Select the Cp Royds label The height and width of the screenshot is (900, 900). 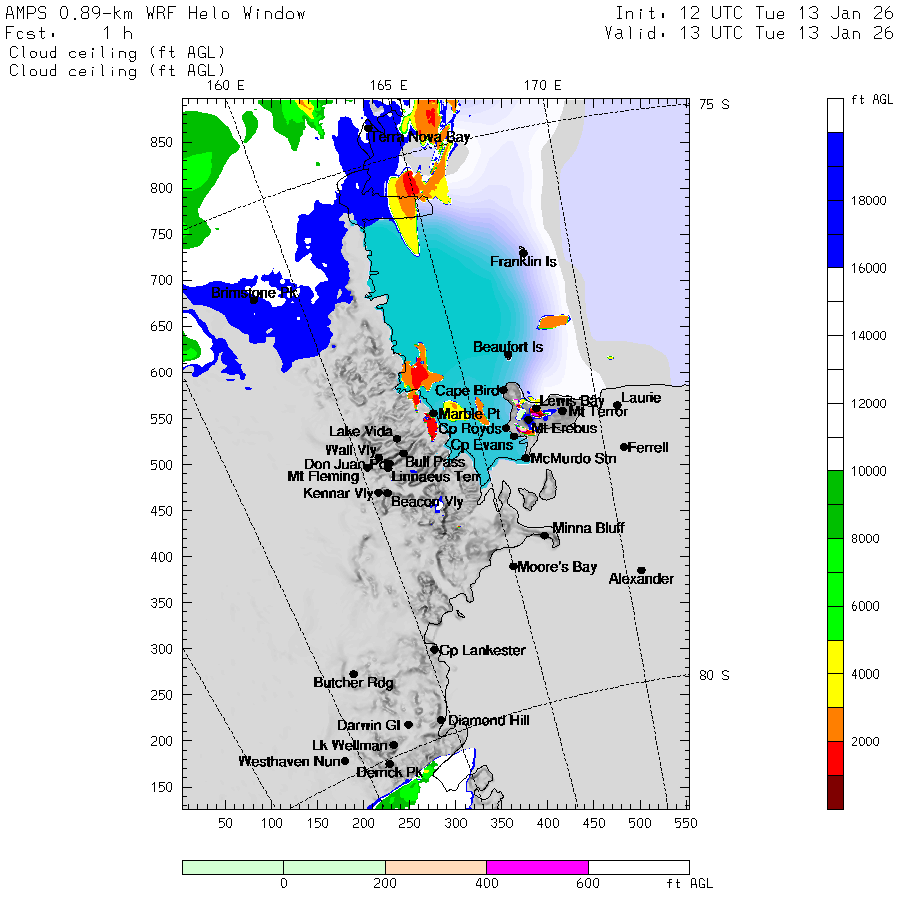coord(470,429)
